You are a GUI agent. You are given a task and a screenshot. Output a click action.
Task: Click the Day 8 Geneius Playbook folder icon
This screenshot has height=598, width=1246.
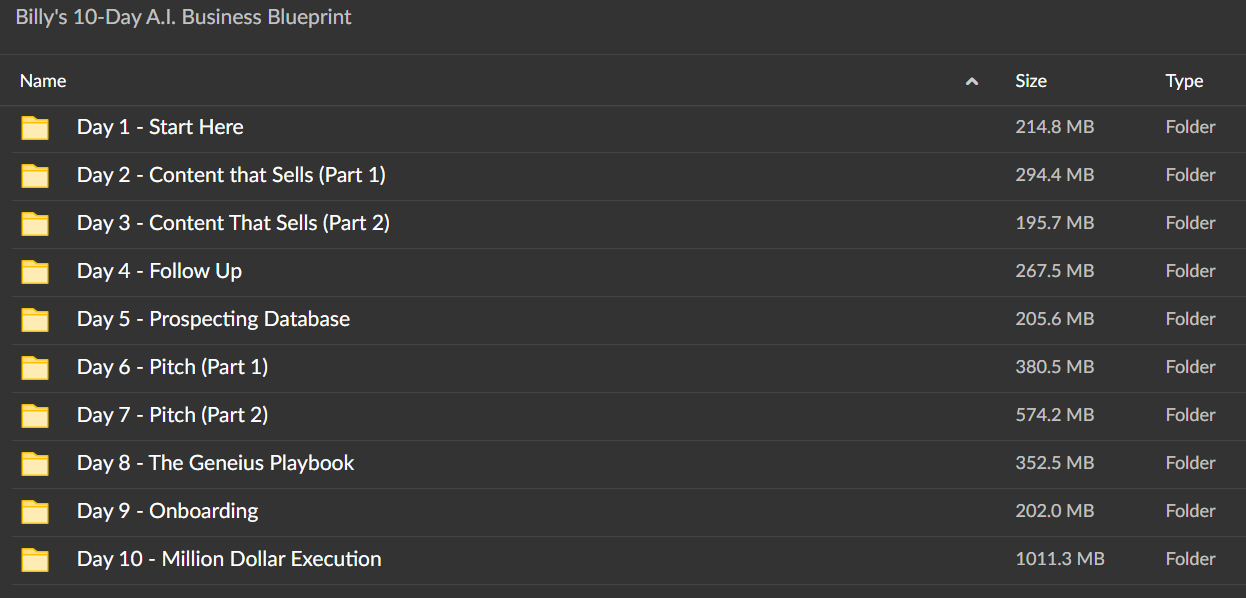click(35, 464)
